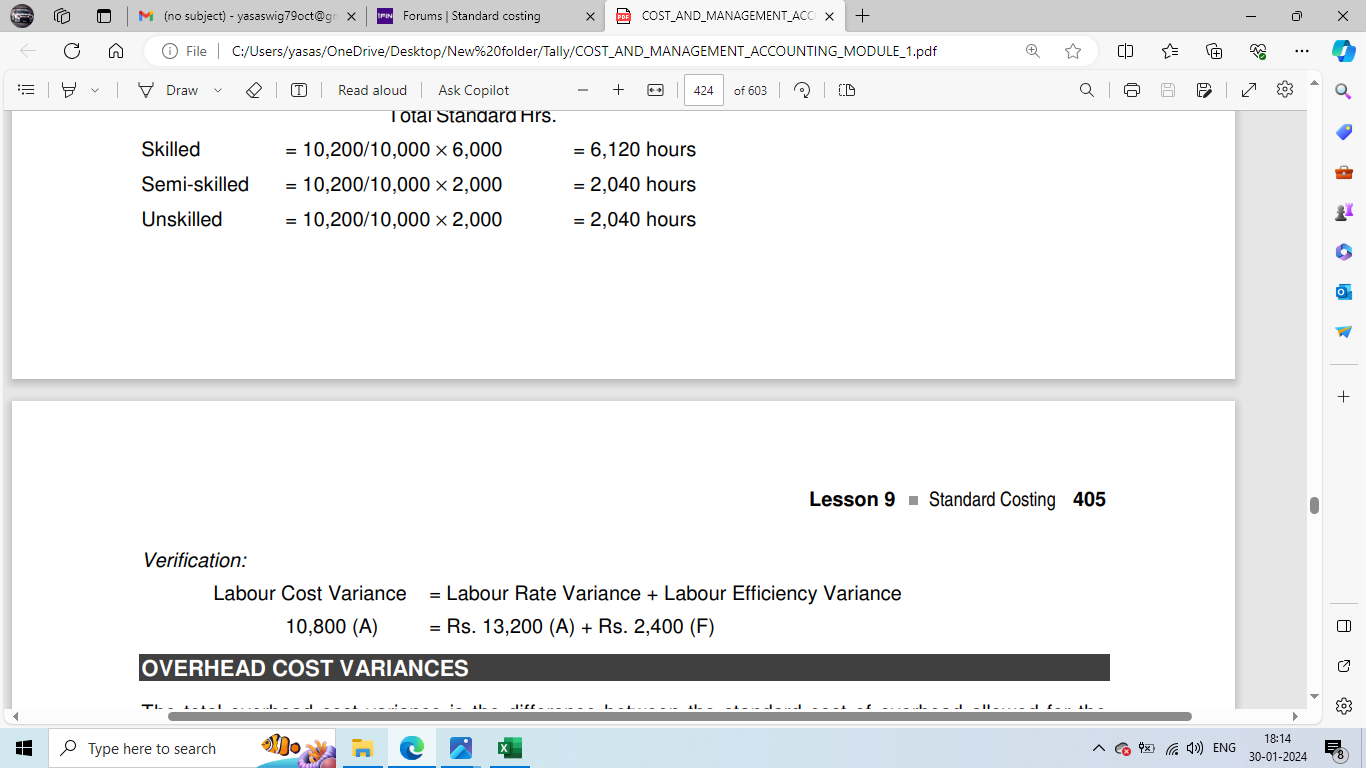Click the Ask Copilot button
1366x768 pixels.
click(474, 90)
